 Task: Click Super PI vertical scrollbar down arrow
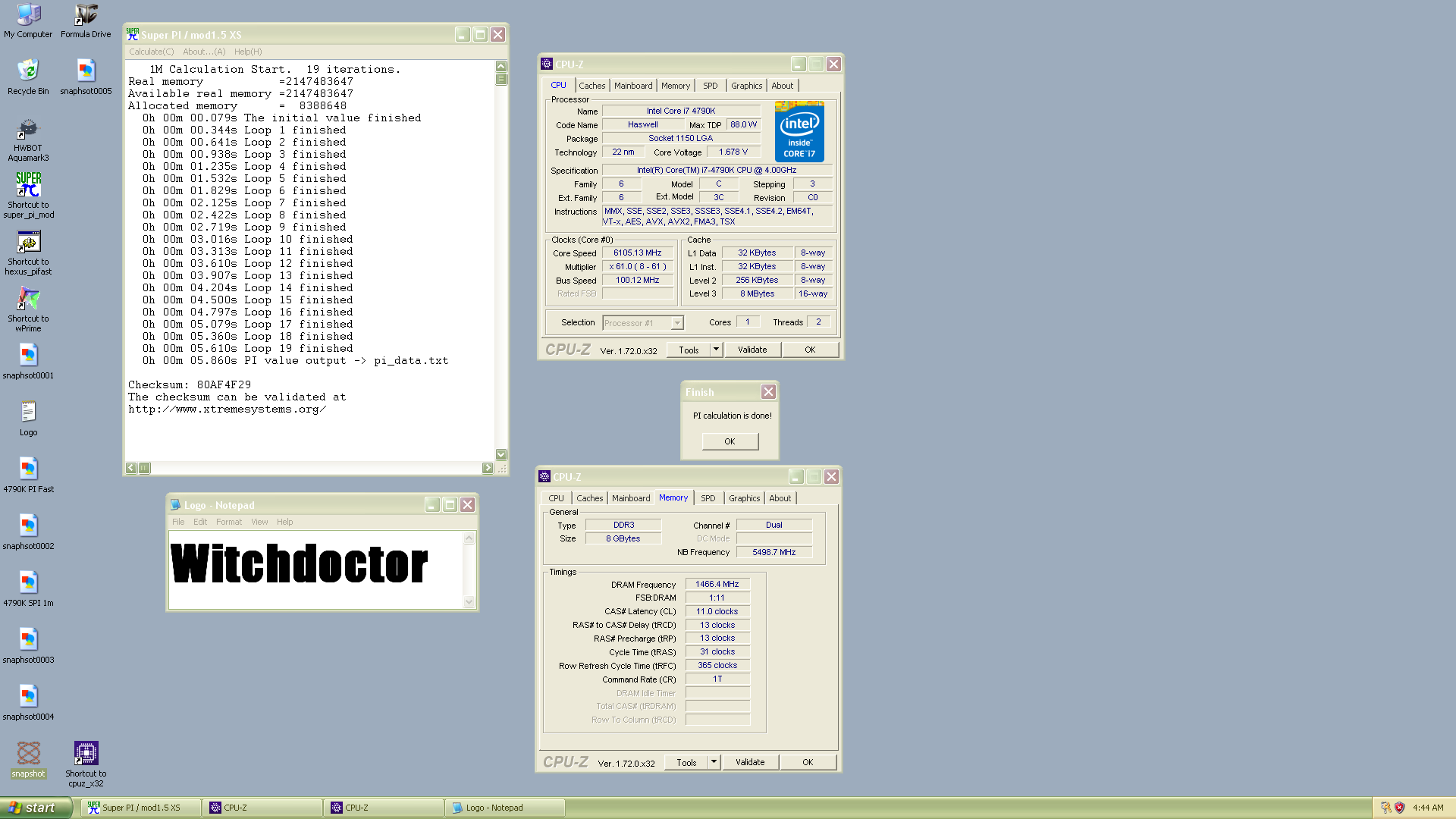[501, 454]
